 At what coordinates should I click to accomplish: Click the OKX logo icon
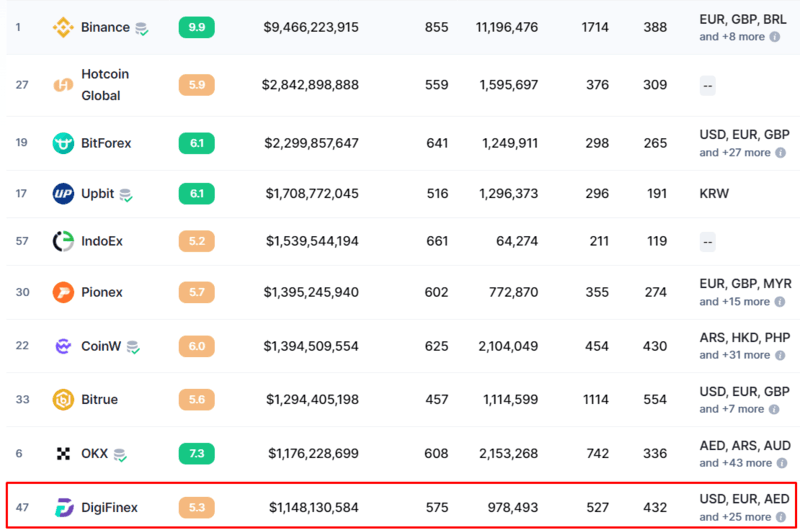tap(63, 453)
